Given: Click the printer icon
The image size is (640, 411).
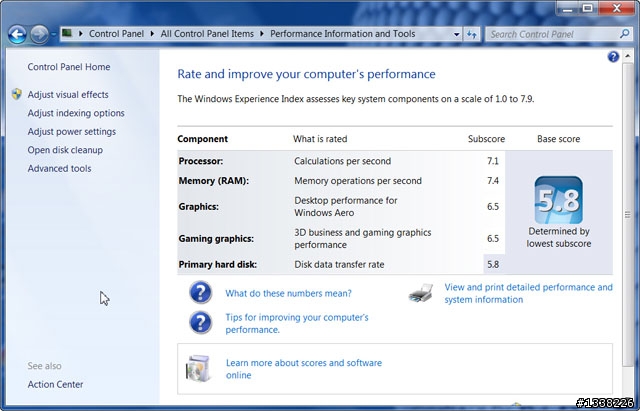Looking at the screenshot, I should (x=421, y=293).
